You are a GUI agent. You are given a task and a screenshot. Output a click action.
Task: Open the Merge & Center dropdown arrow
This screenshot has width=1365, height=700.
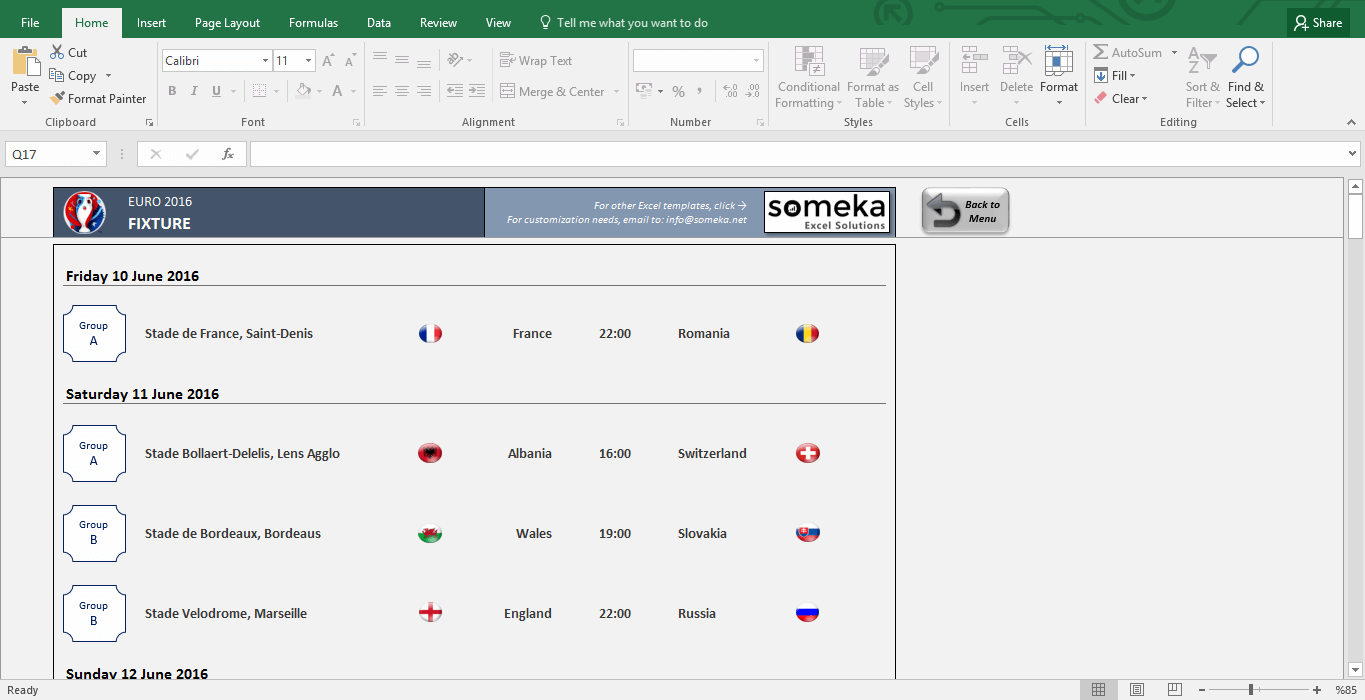click(616, 92)
